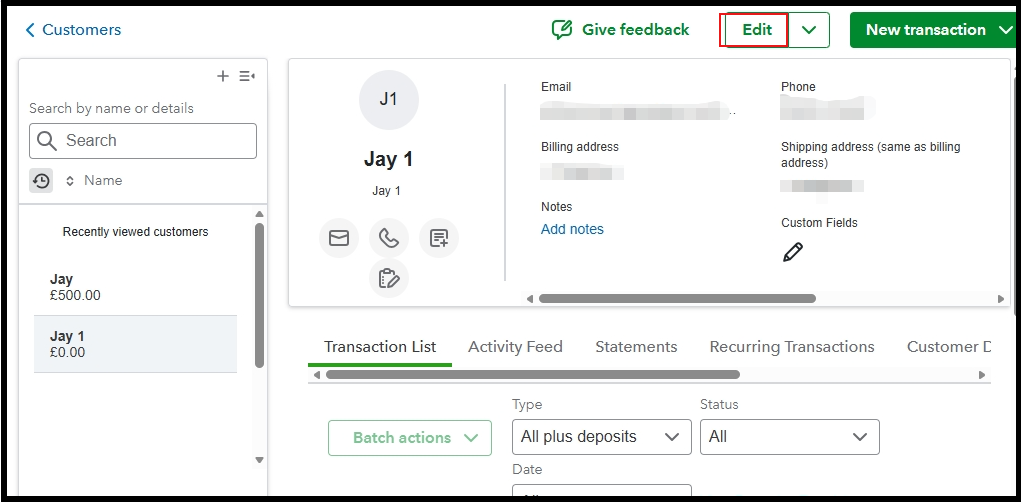This screenshot has height=502, width=1021.
Task: Click the search magnifier icon
Action: pyautogui.click(x=47, y=141)
